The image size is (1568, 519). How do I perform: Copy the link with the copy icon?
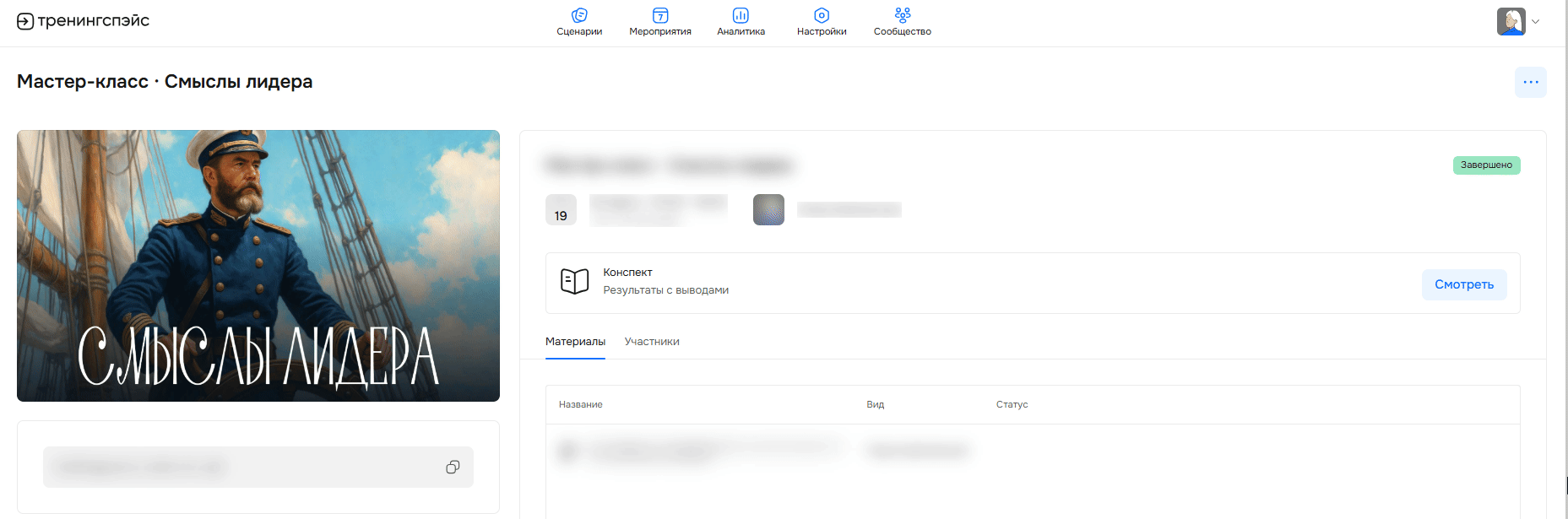coord(453,467)
